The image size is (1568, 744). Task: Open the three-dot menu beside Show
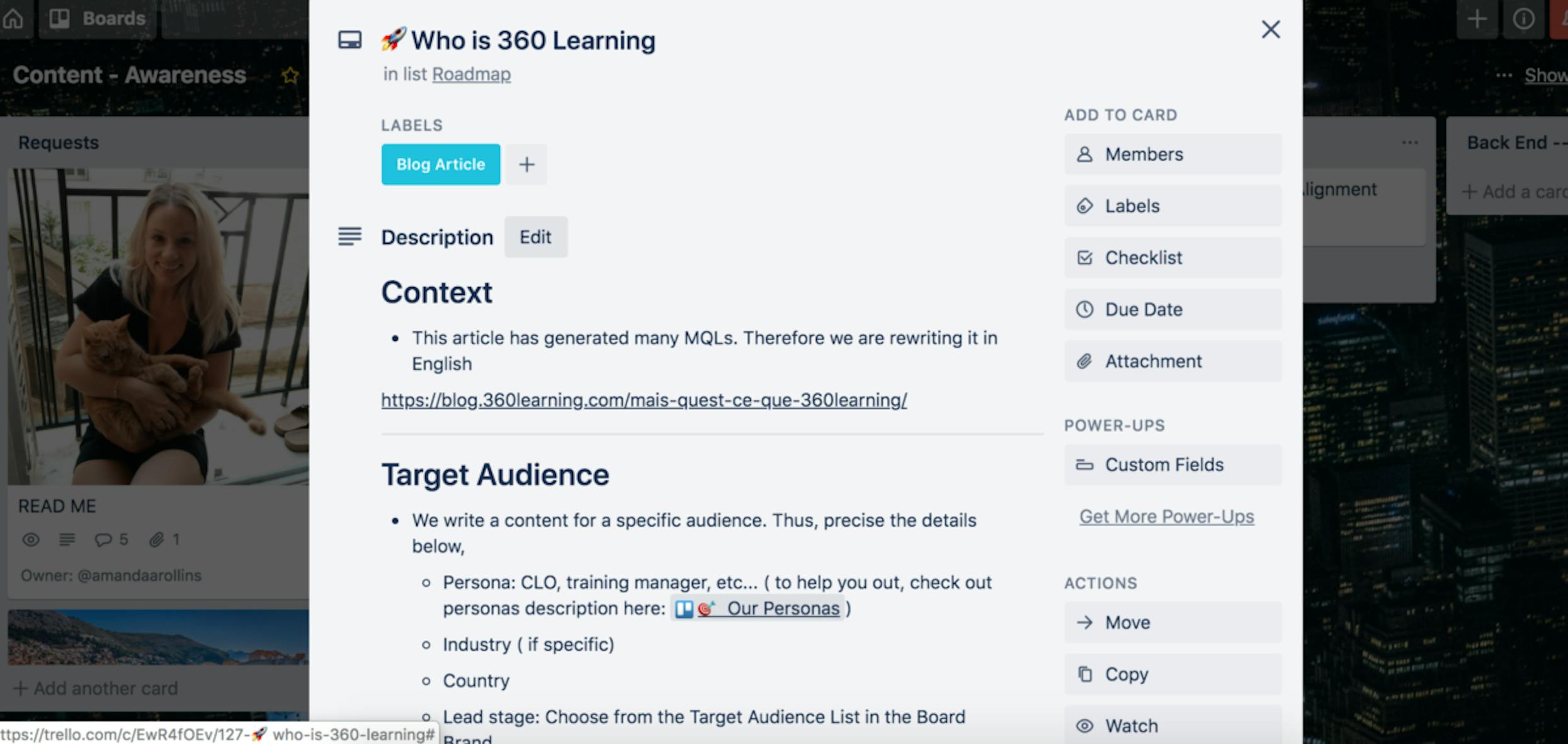tap(1504, 75)
